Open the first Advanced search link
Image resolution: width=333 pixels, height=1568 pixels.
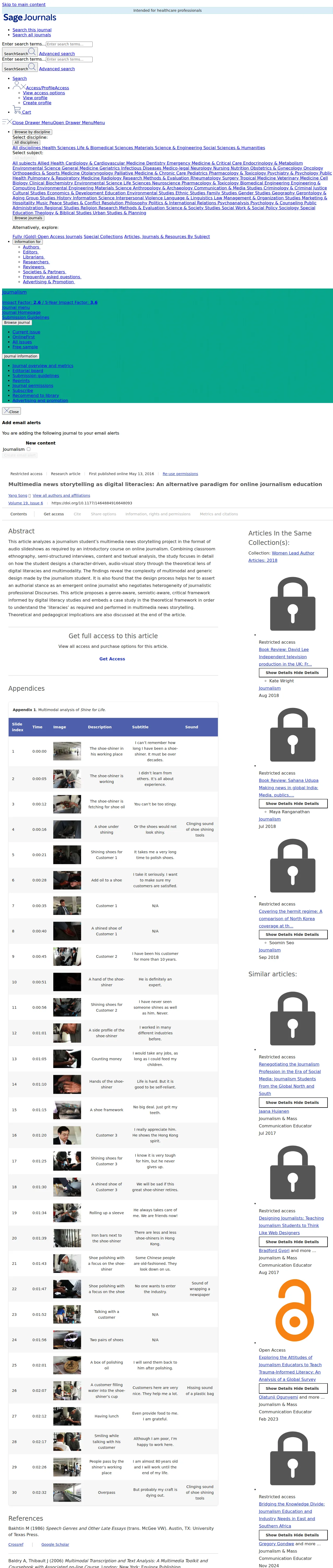tap(57, 54)
